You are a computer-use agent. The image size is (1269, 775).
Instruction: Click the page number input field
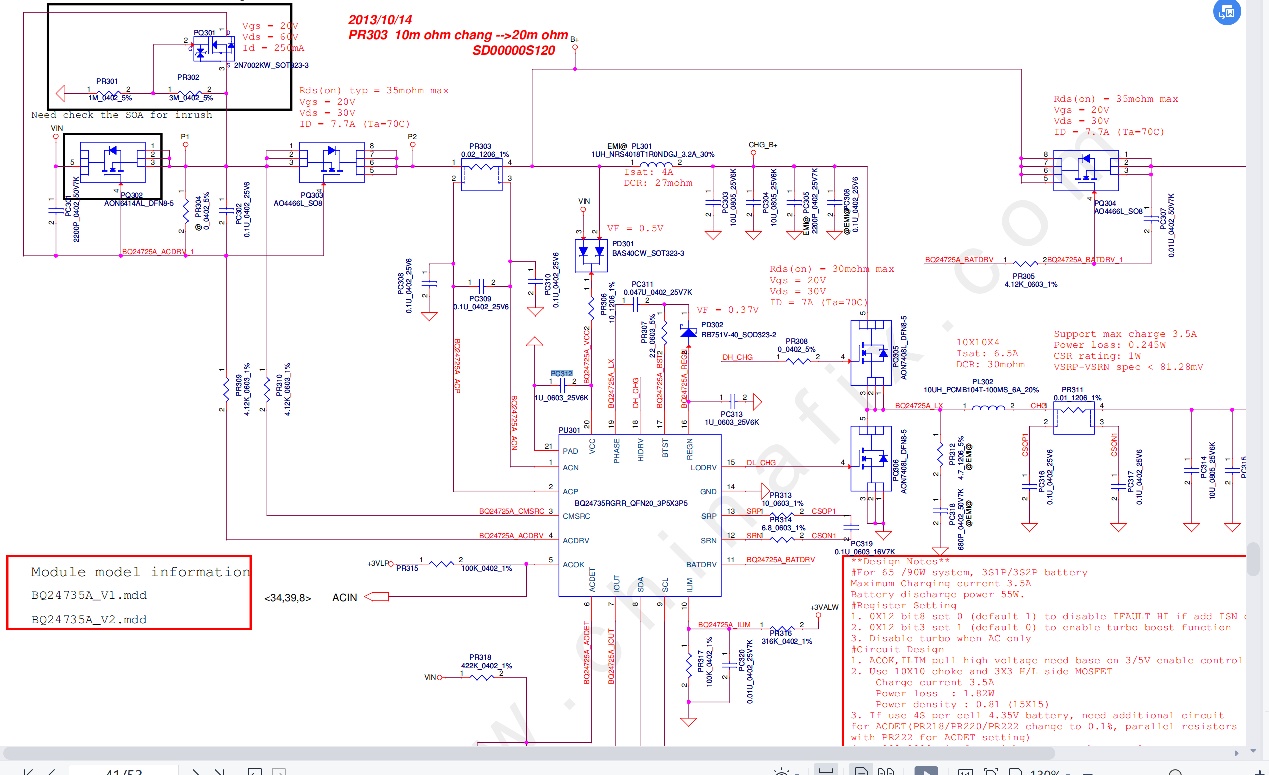123,772
